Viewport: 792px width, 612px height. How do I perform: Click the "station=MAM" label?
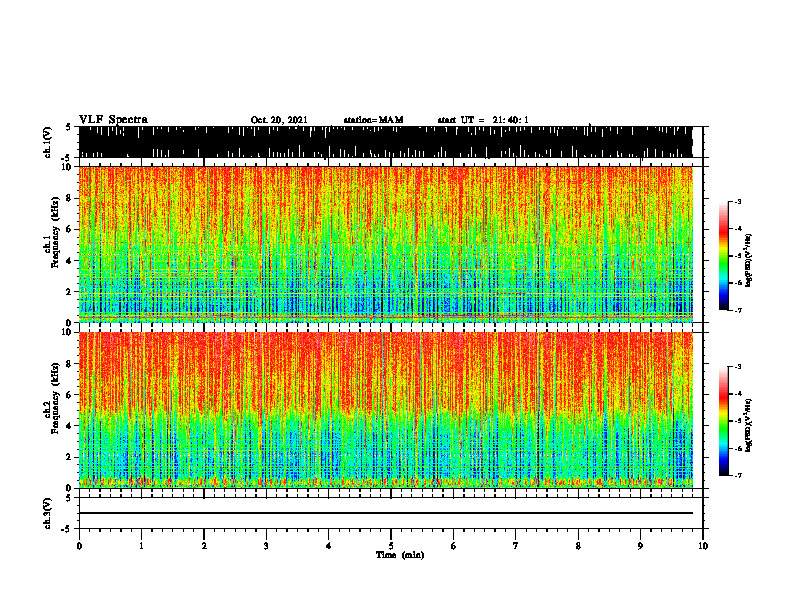click(373, 120)
